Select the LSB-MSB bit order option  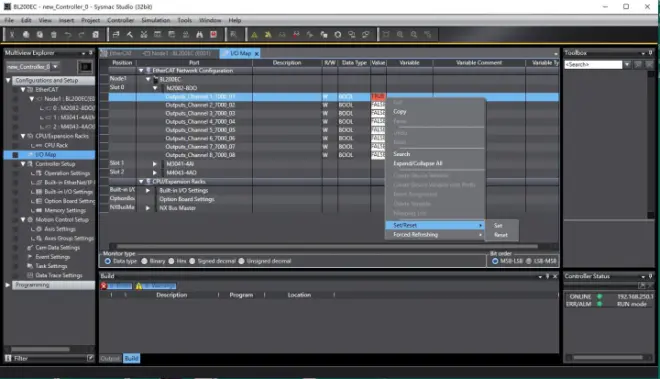[529, 261]
